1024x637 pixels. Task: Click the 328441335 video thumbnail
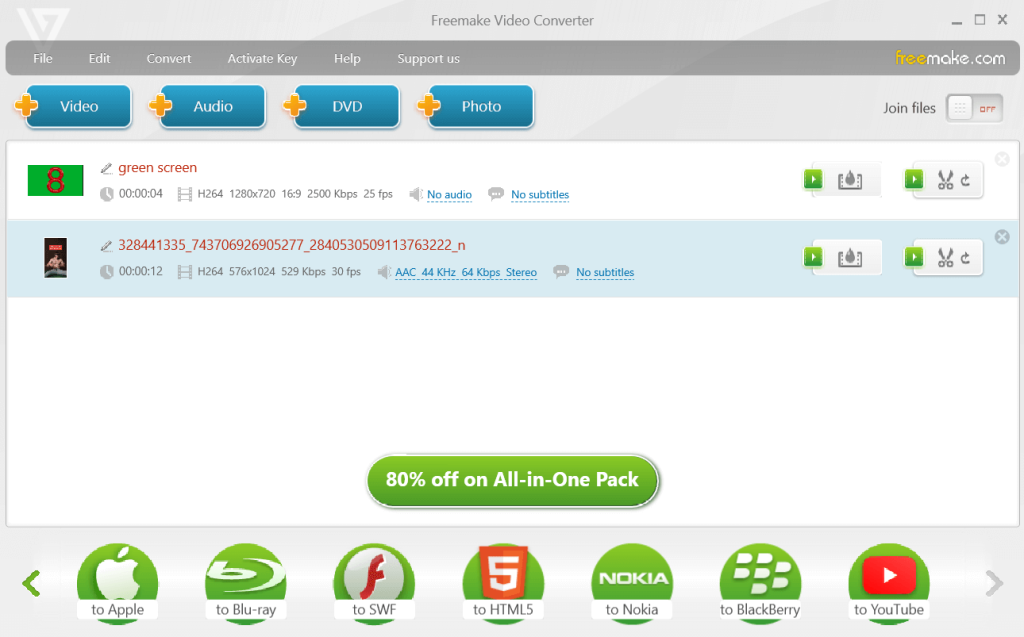click(x=56, y=257)
